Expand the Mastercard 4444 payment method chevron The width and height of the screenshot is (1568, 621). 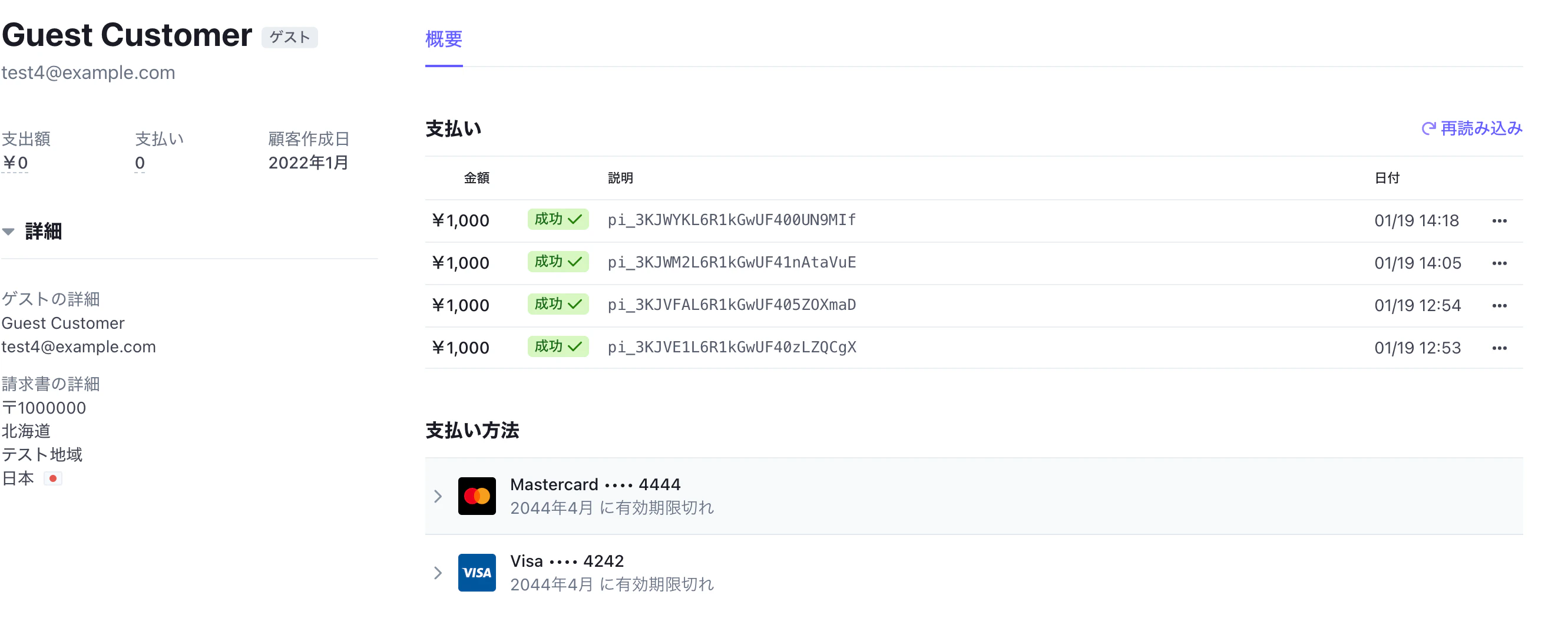pos(438,496)
